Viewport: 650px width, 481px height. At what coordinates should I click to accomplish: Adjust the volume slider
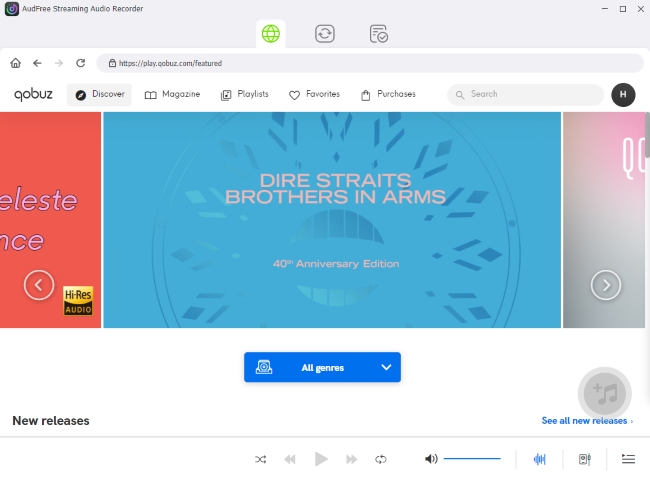click(472, 459)
